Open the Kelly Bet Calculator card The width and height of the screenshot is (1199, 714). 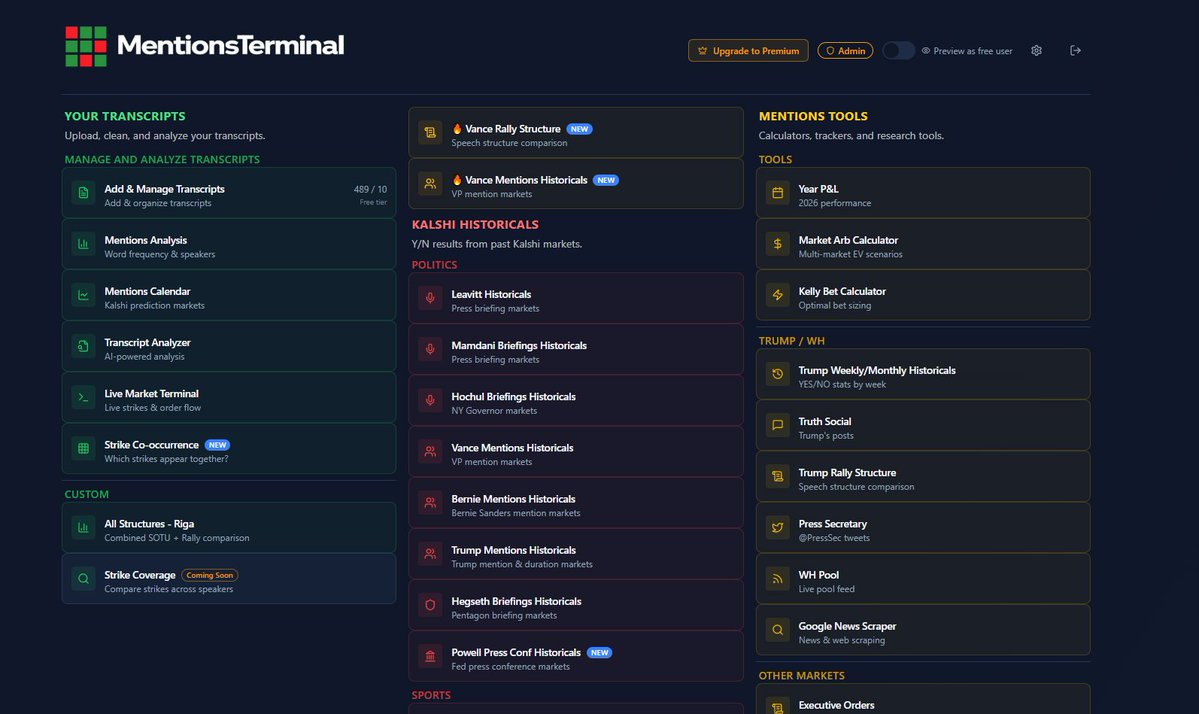coord(923,295)
